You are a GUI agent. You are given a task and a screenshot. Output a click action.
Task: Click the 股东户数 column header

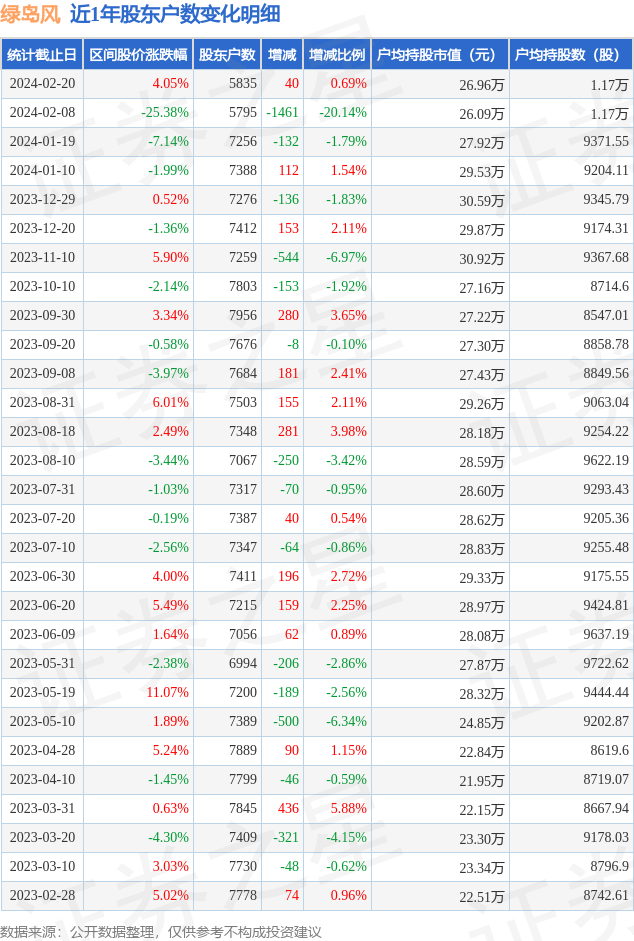tap(227, 55)
